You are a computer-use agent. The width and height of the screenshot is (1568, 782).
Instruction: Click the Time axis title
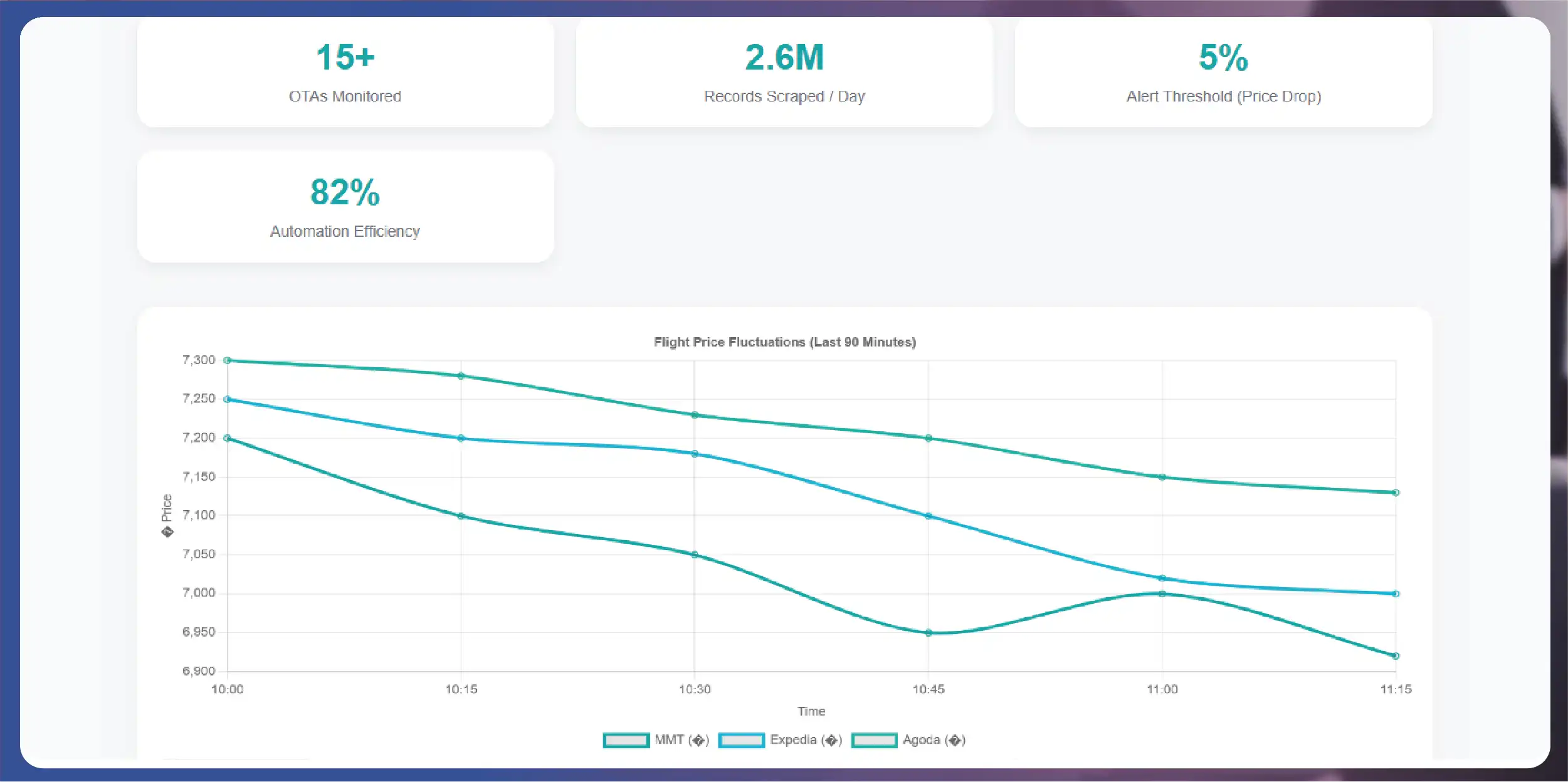click(x=811, y=711)
